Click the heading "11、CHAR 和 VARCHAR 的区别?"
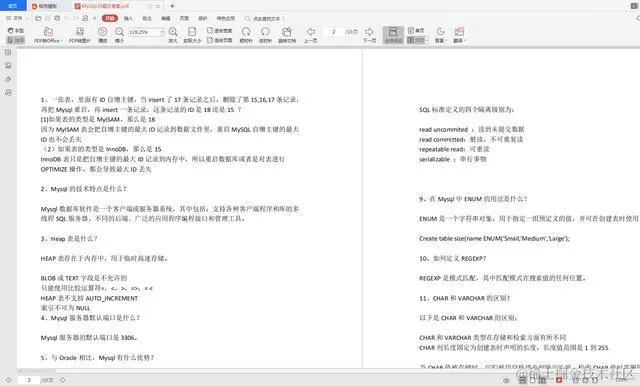This screenshot has width=640, height=386. (464, 298)
